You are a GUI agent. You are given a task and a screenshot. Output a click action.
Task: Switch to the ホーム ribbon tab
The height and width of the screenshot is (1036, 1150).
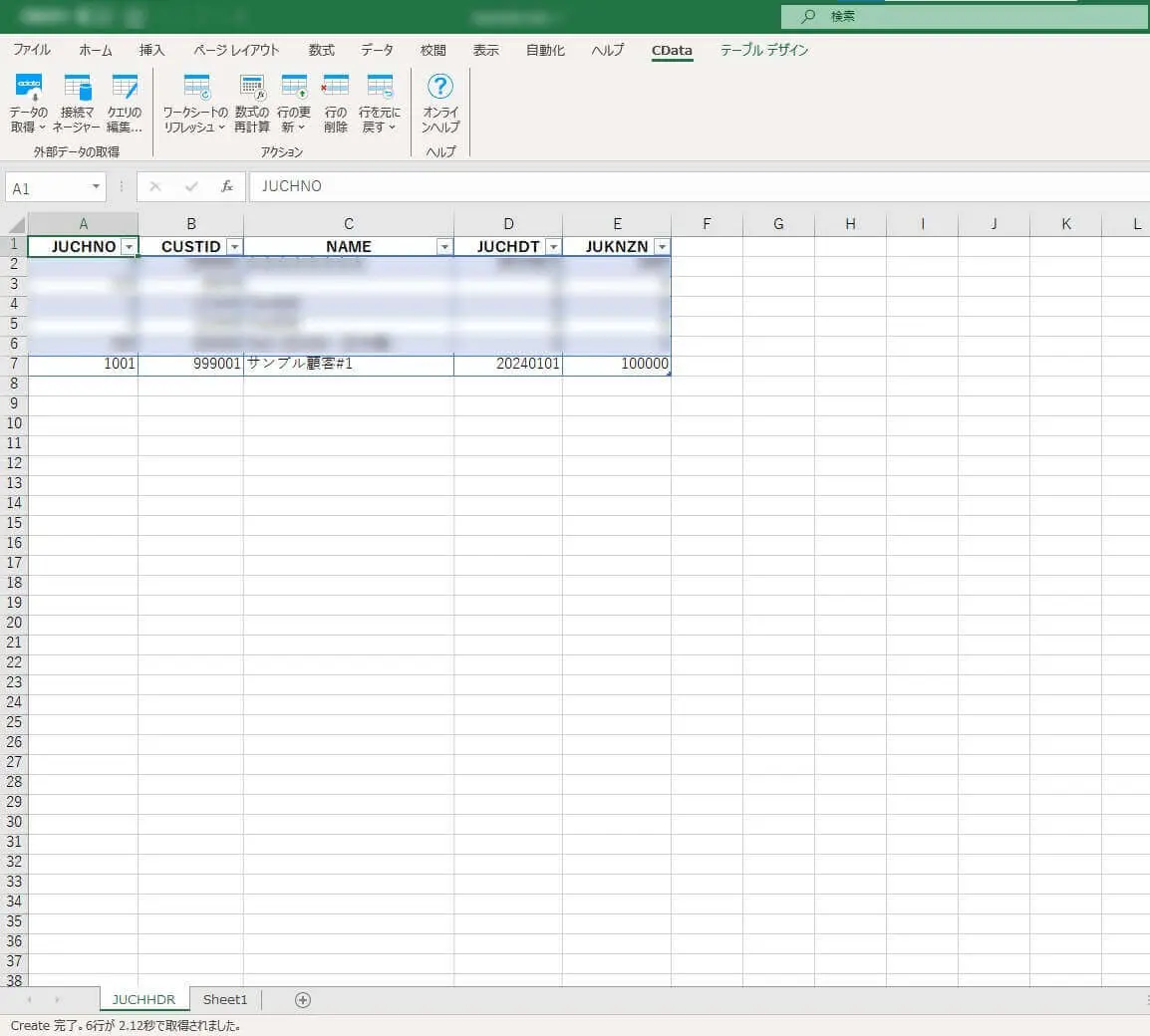click(96, 50)
